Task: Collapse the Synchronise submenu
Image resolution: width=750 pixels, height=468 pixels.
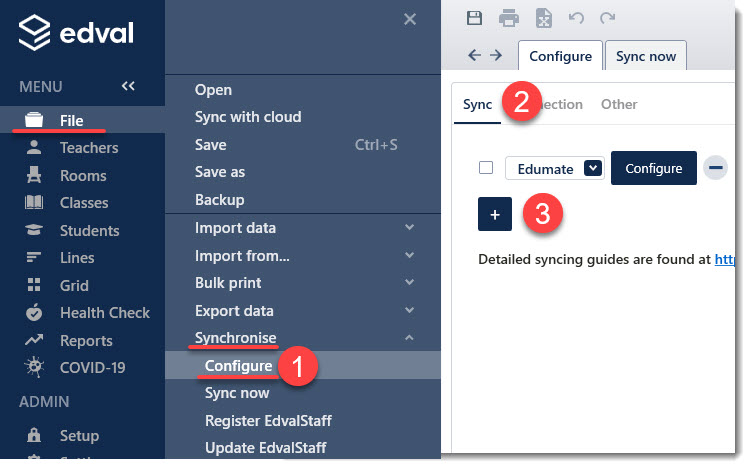Action: 409,338
